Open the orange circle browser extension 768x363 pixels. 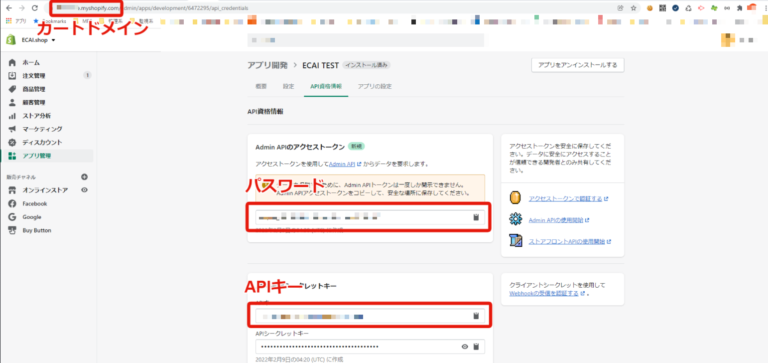650,8
